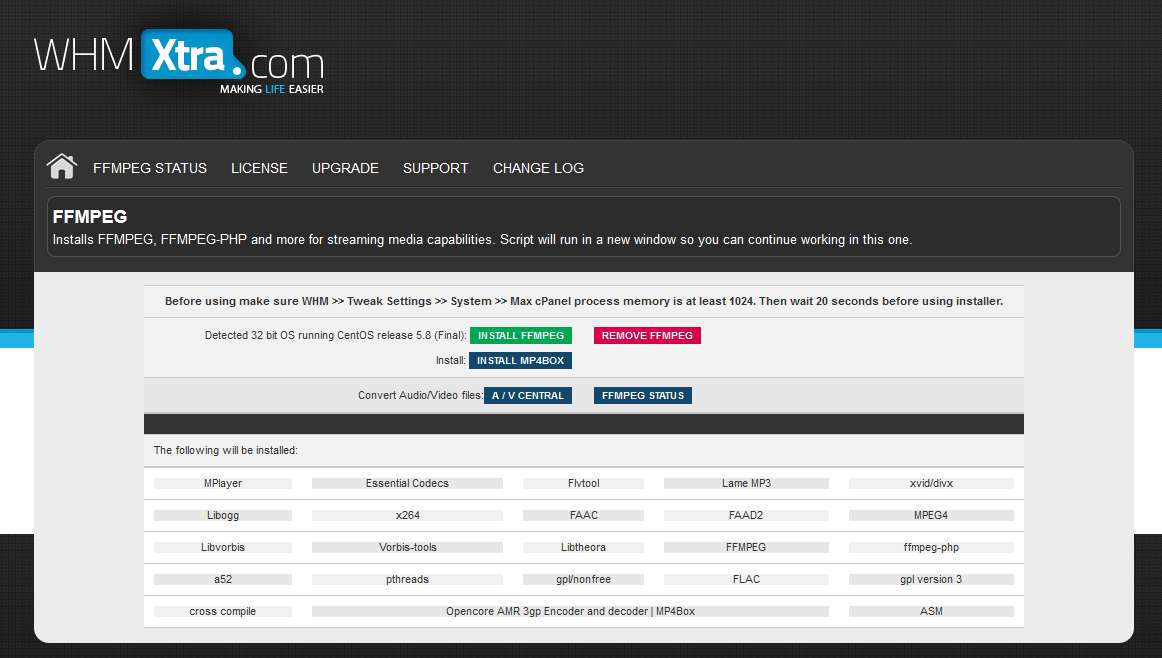Click the WHMXtra.com logo
This screenshot has width=1162, height=658.
tap(179, 62)
